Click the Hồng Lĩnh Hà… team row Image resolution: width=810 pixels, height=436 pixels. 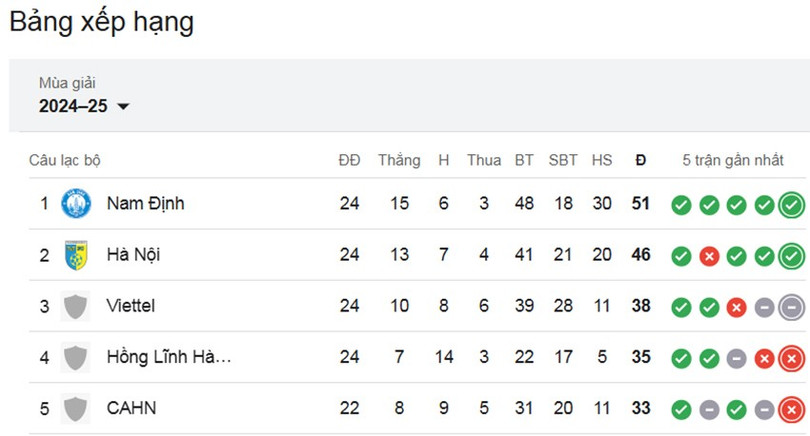pos(416,357)
